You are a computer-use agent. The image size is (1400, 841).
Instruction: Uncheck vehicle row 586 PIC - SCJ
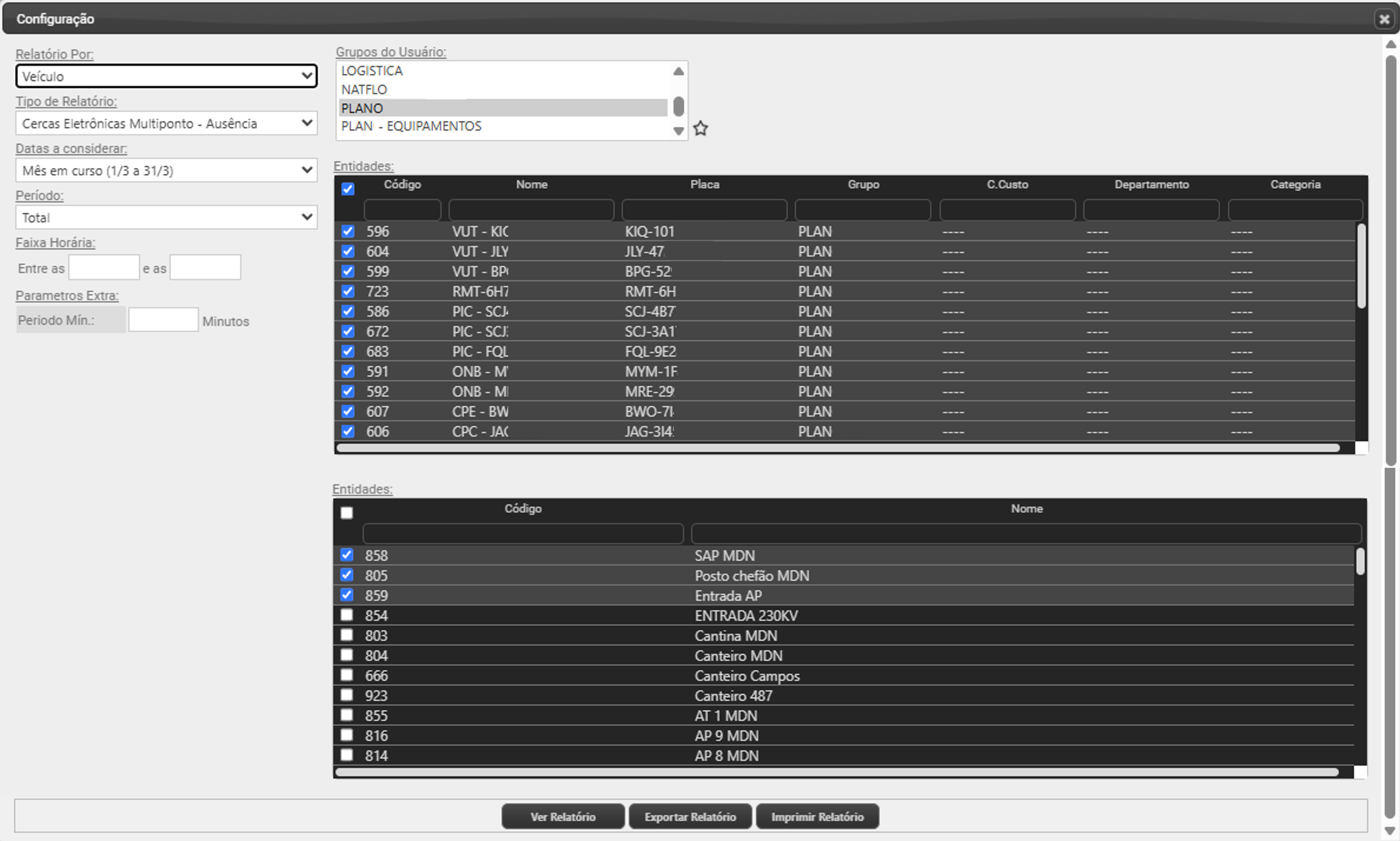pyautogui.click(x=348, y=311)
